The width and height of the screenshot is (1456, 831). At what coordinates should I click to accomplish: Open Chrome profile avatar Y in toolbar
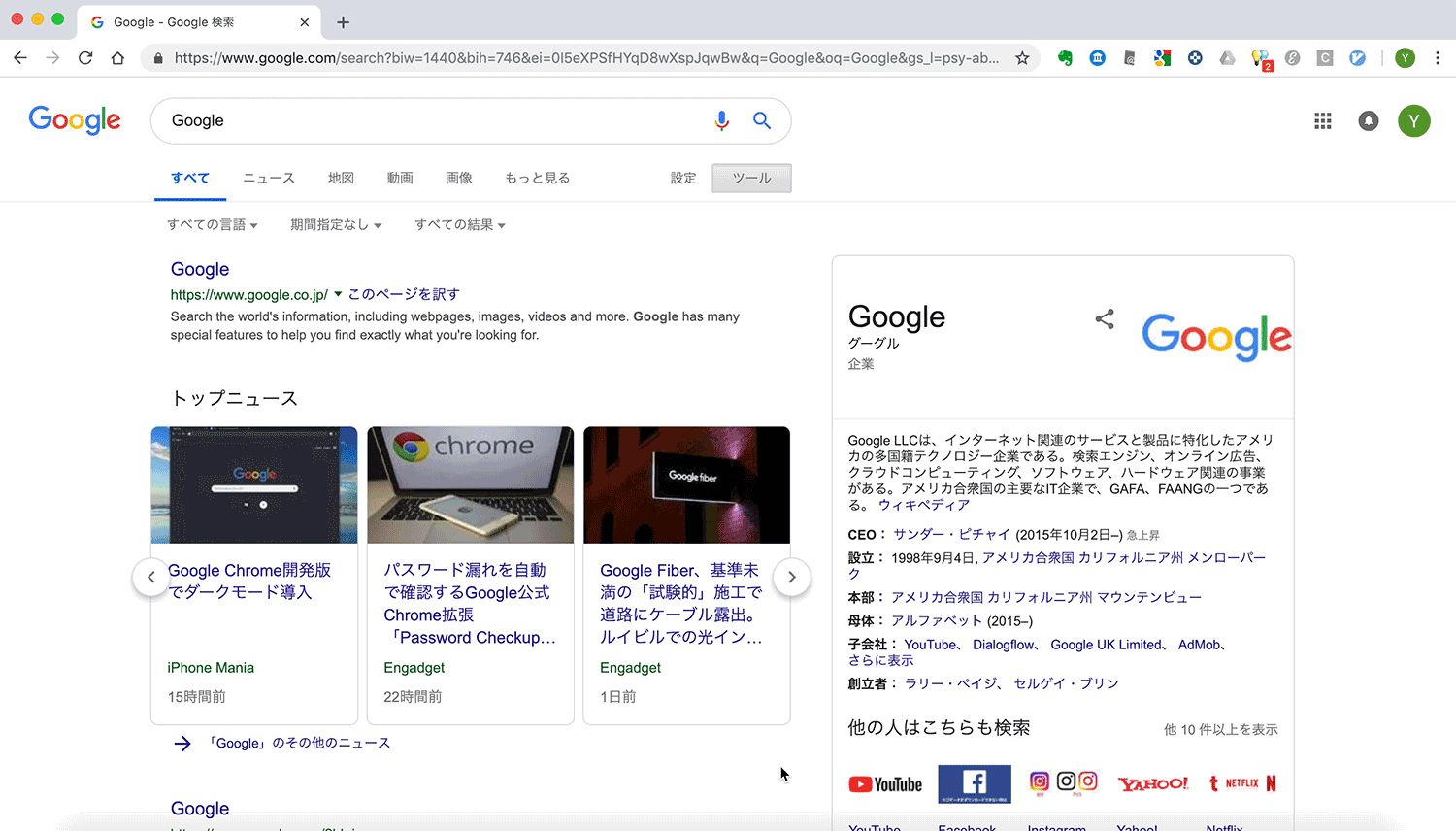[1405, 58]
